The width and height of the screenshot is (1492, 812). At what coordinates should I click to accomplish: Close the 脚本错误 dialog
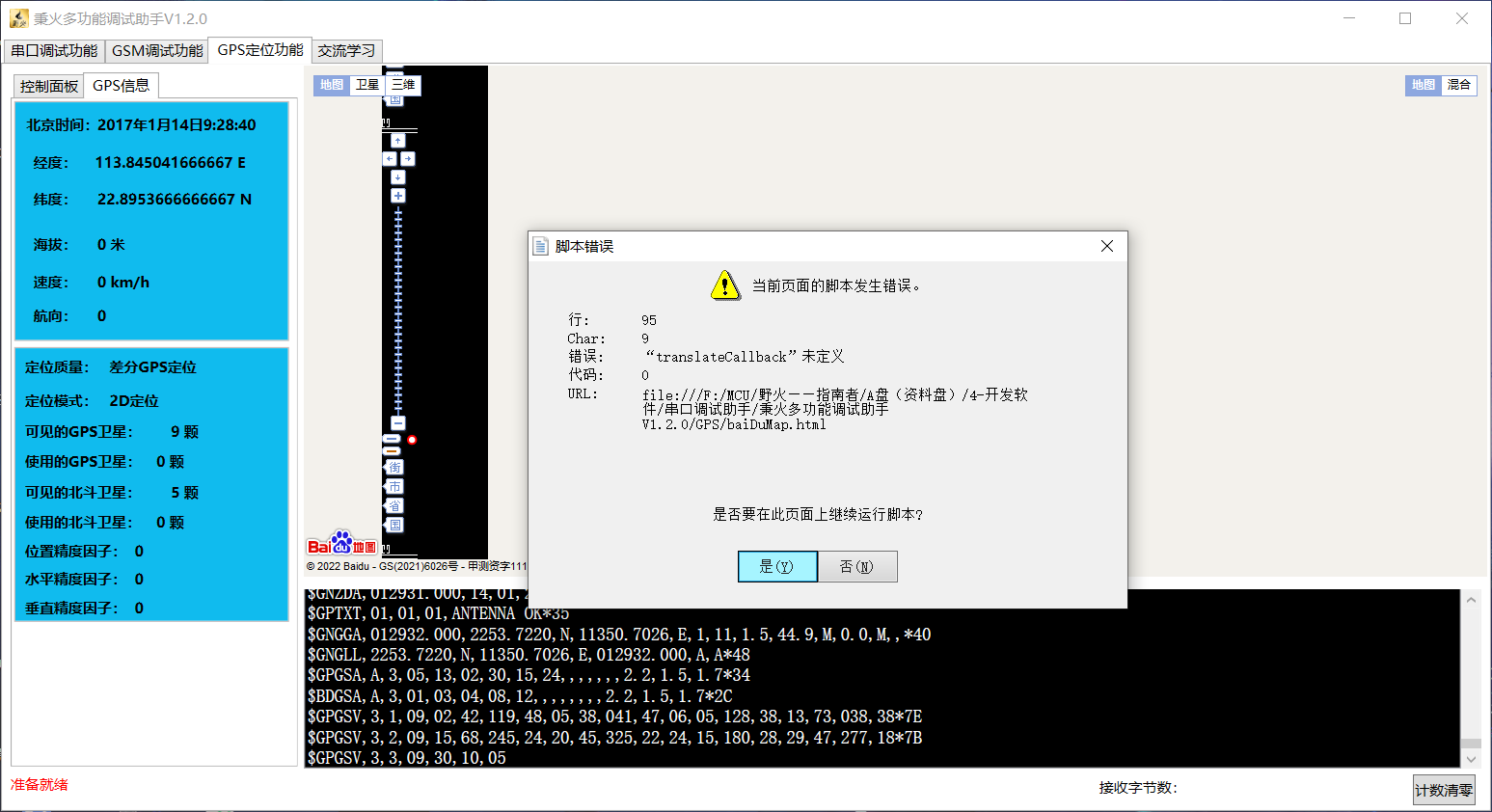pos(1107,246)
